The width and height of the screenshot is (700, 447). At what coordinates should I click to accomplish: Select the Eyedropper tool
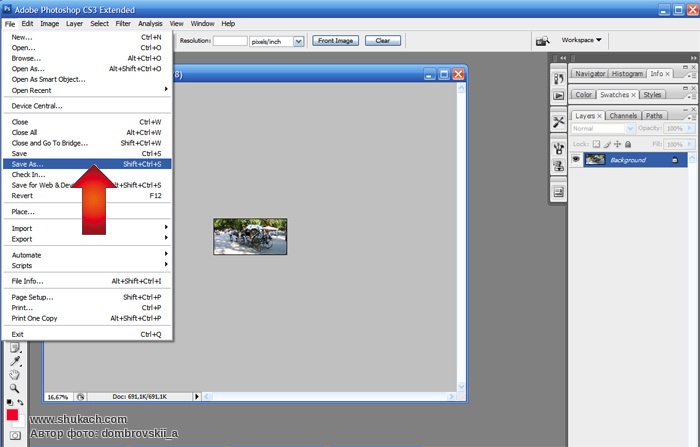(x=15, y=361)
